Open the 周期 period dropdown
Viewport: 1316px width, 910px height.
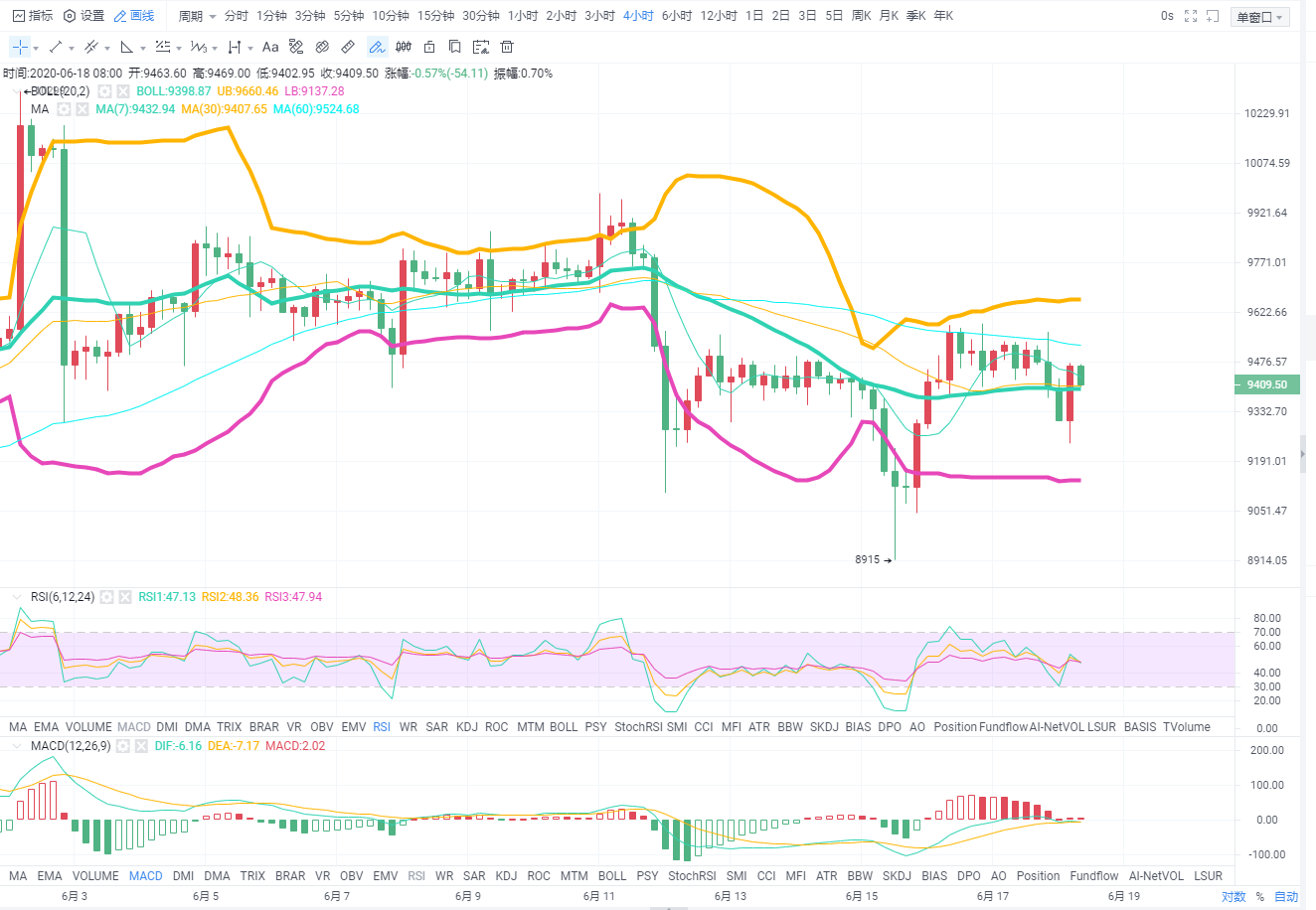pos(197,16)
